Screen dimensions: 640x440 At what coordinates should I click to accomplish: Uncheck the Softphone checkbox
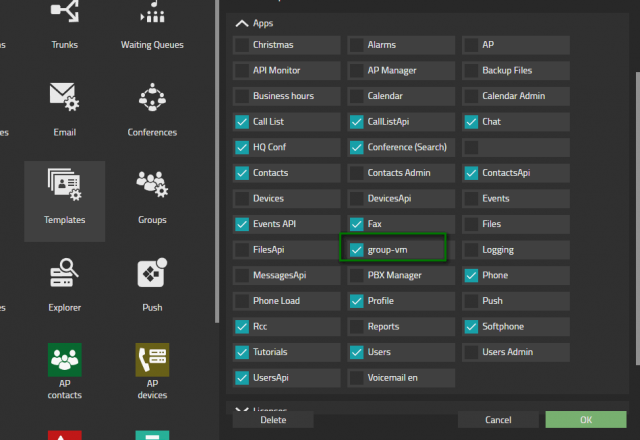[471, 327]
